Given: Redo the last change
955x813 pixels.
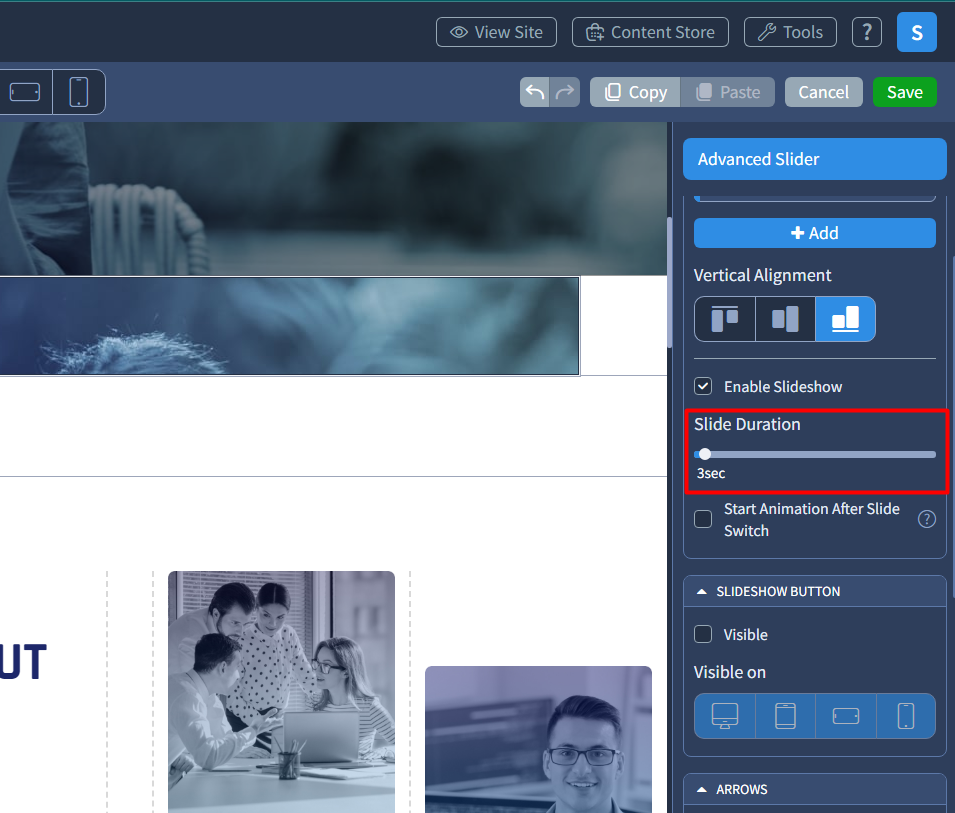Looking at the screenshot, I should point(565,92).
